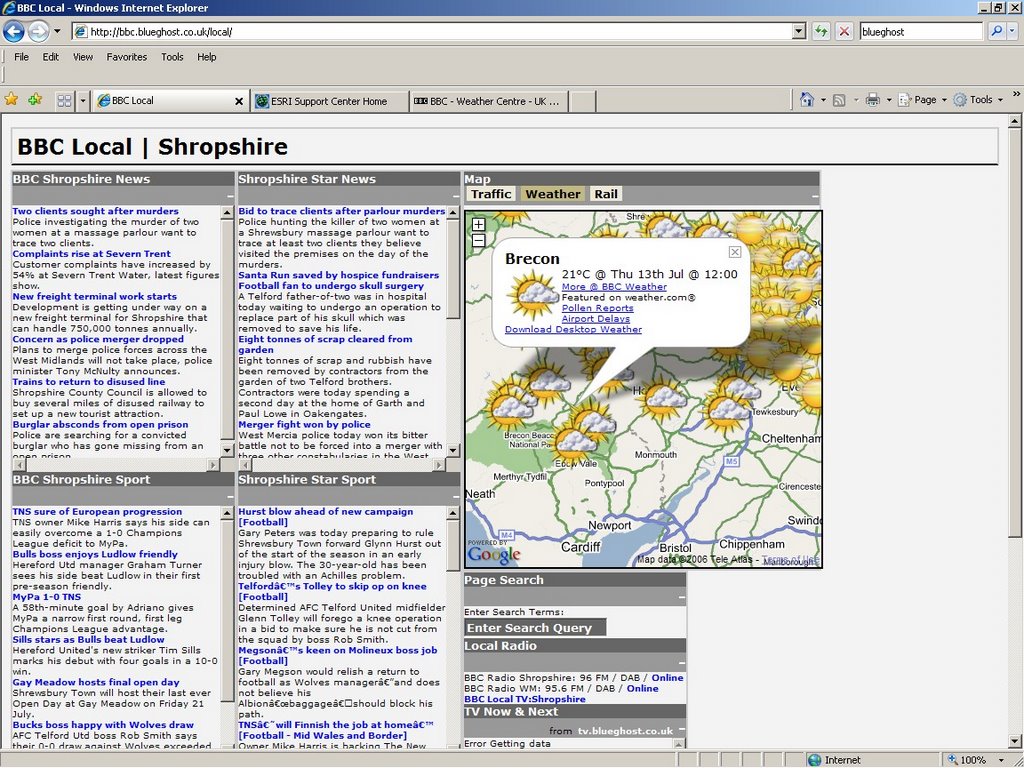1024x768 pixels.
Task: Click the Google logo on the map
Action: pos(494,554)
